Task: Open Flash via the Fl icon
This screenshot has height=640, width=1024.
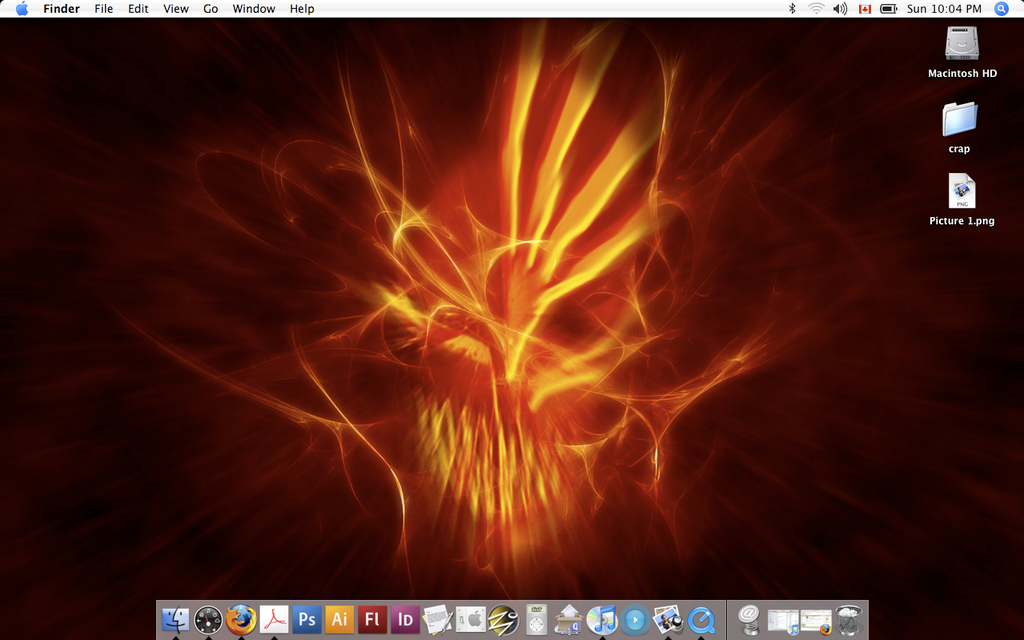Action: pyautogui.click(x=373, y=620)
